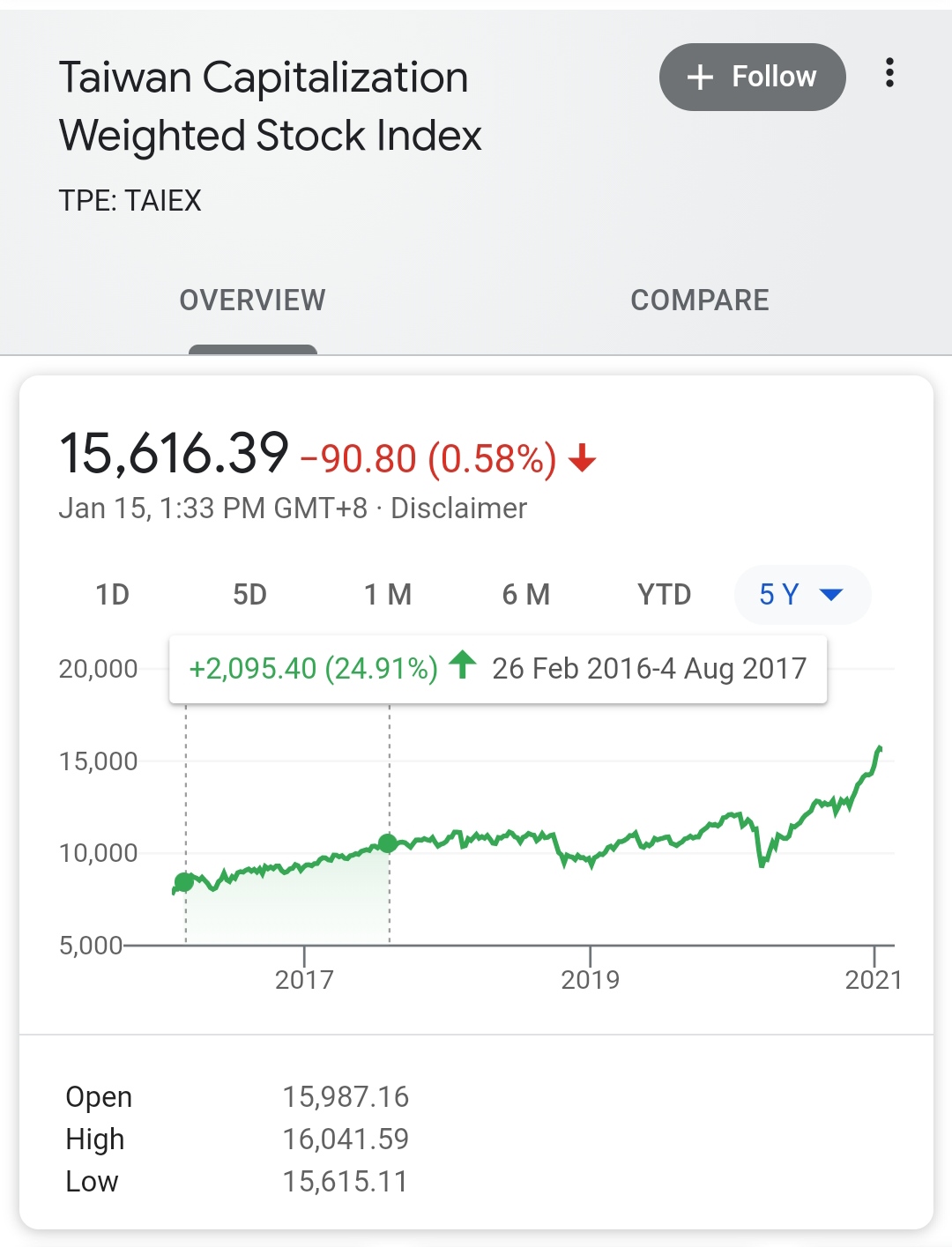Switch to the Compare tab
Viewport: 952px width, 1247px height.
click(700, 301)
